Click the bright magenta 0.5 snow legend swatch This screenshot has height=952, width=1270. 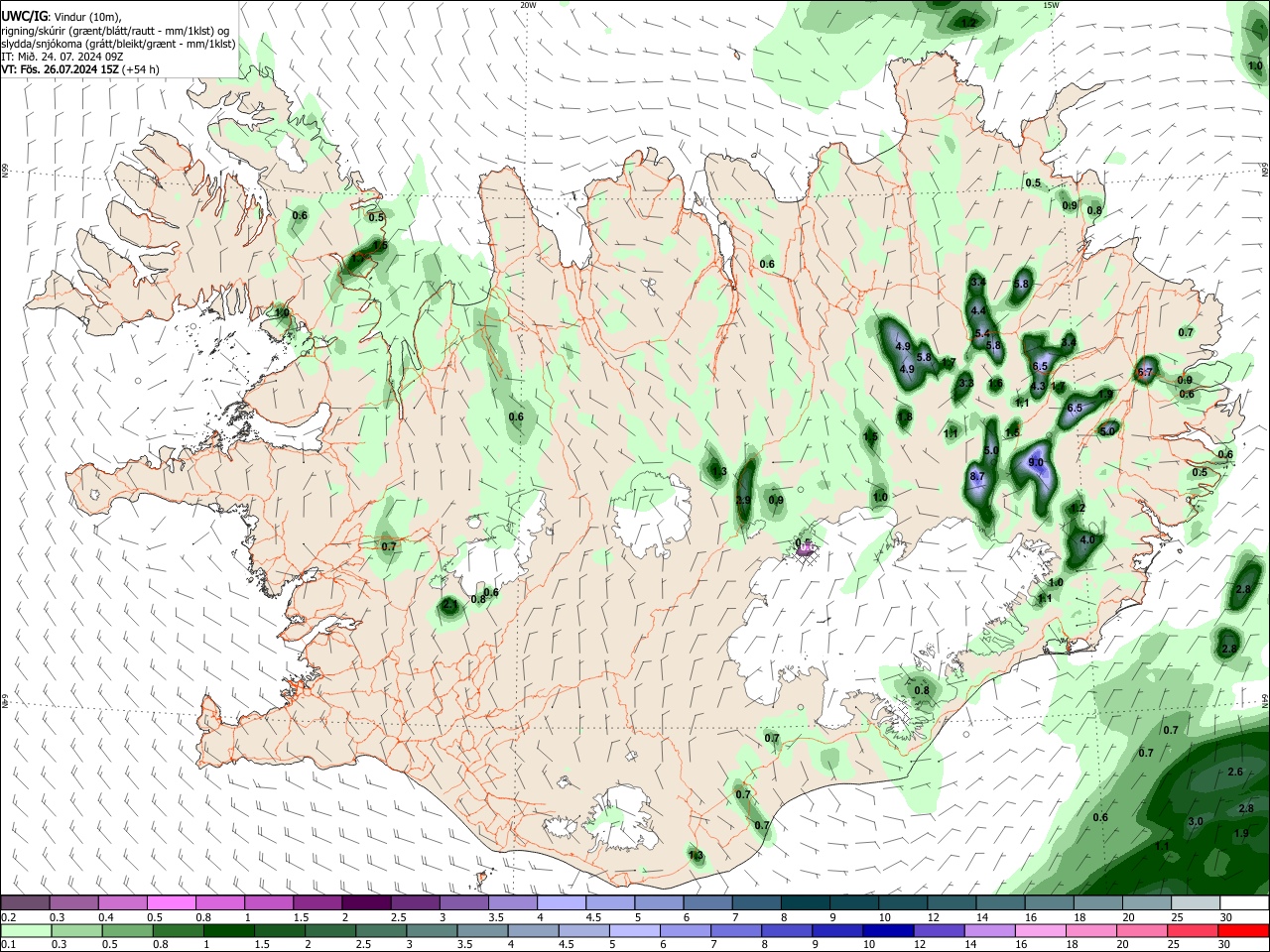(171, 902)
